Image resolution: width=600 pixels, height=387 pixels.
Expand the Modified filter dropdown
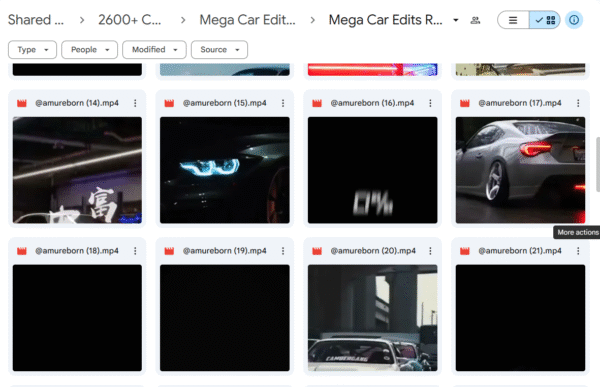pyautogui.click(x=154, y=50)
